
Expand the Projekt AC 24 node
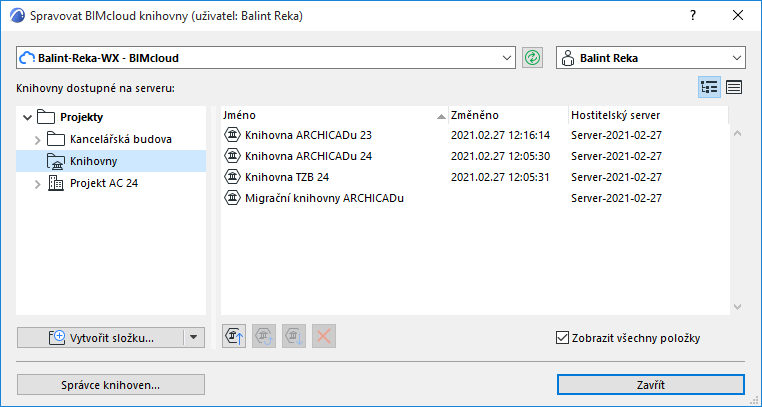click(x=37, y=184)
